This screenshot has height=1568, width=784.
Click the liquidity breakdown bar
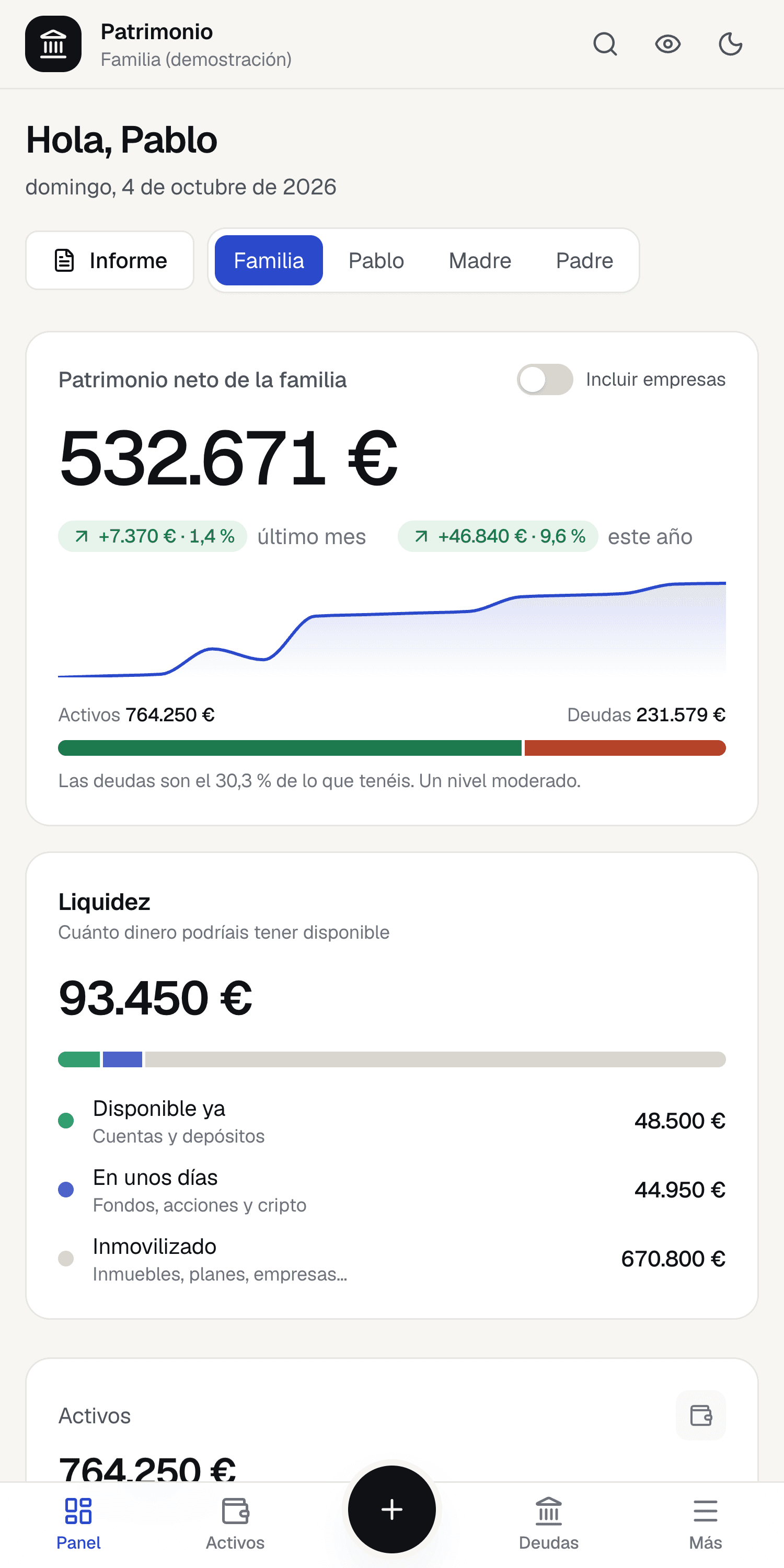click(x=392, y=1060)
